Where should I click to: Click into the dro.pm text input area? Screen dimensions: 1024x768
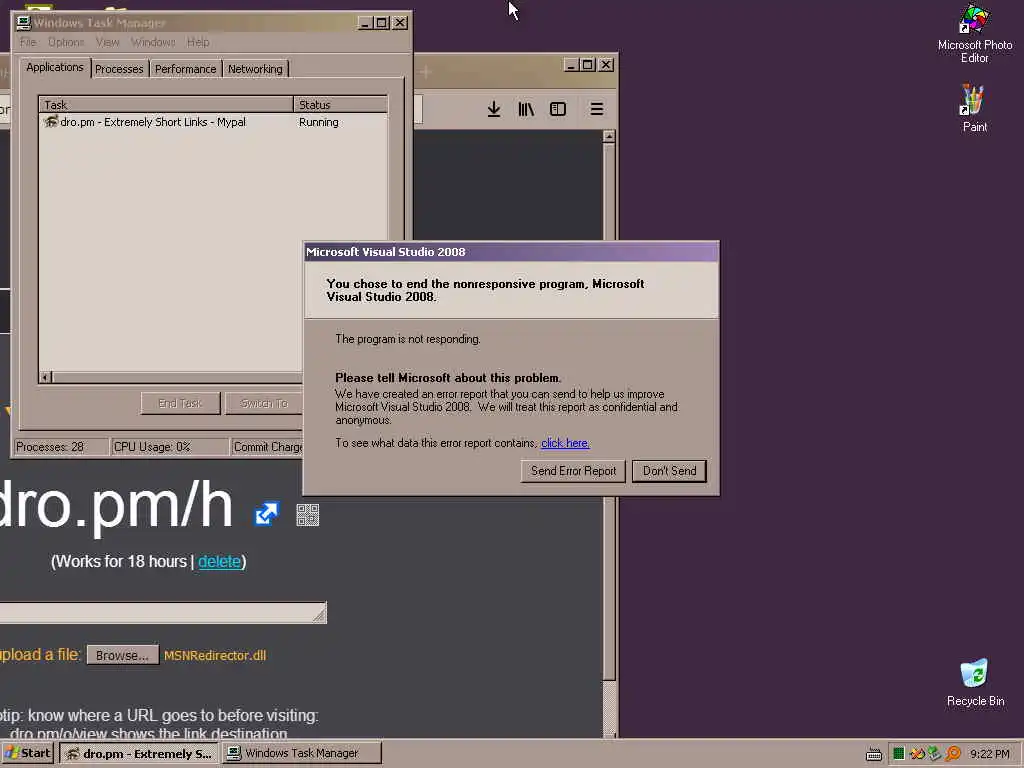click(x=163, y=613)
